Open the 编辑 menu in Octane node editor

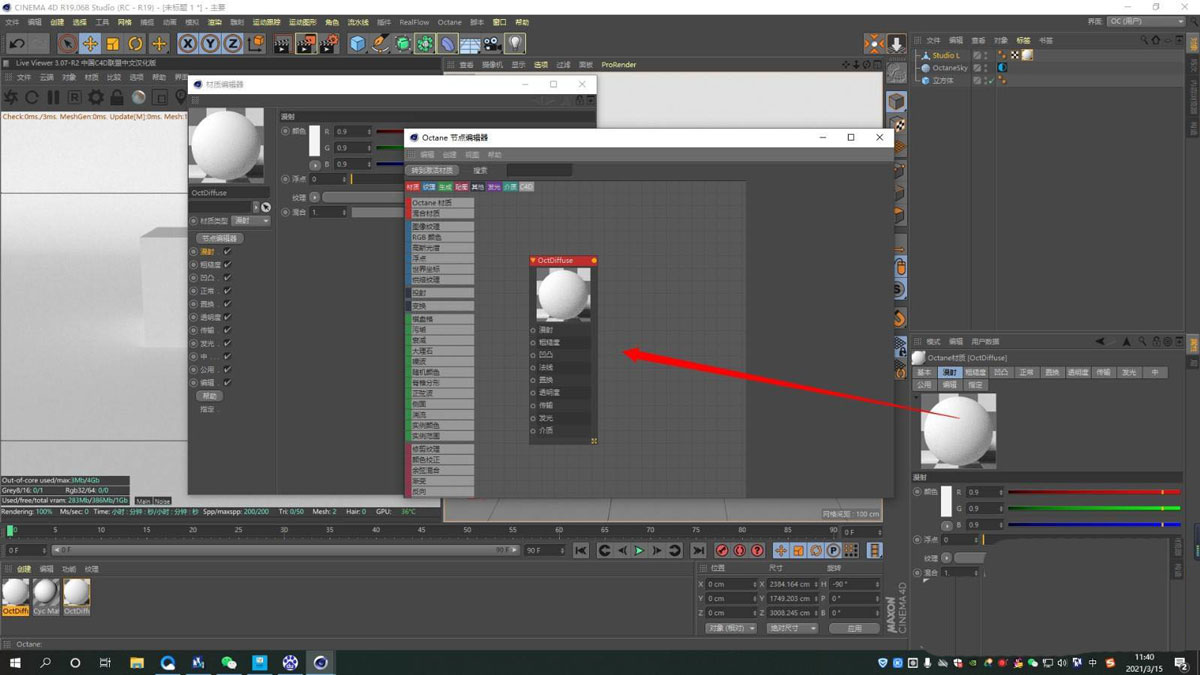pyautogui.click(x=427, y=155)
